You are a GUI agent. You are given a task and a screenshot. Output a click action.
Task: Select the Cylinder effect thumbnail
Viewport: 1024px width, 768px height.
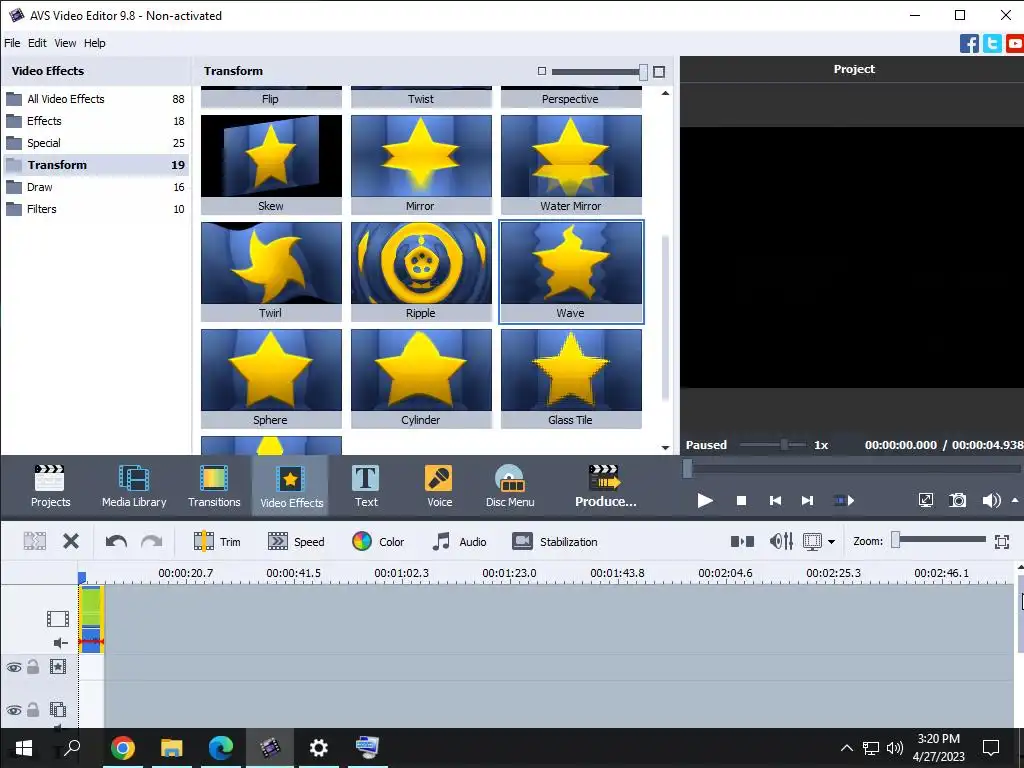click(x=421, y=378)
